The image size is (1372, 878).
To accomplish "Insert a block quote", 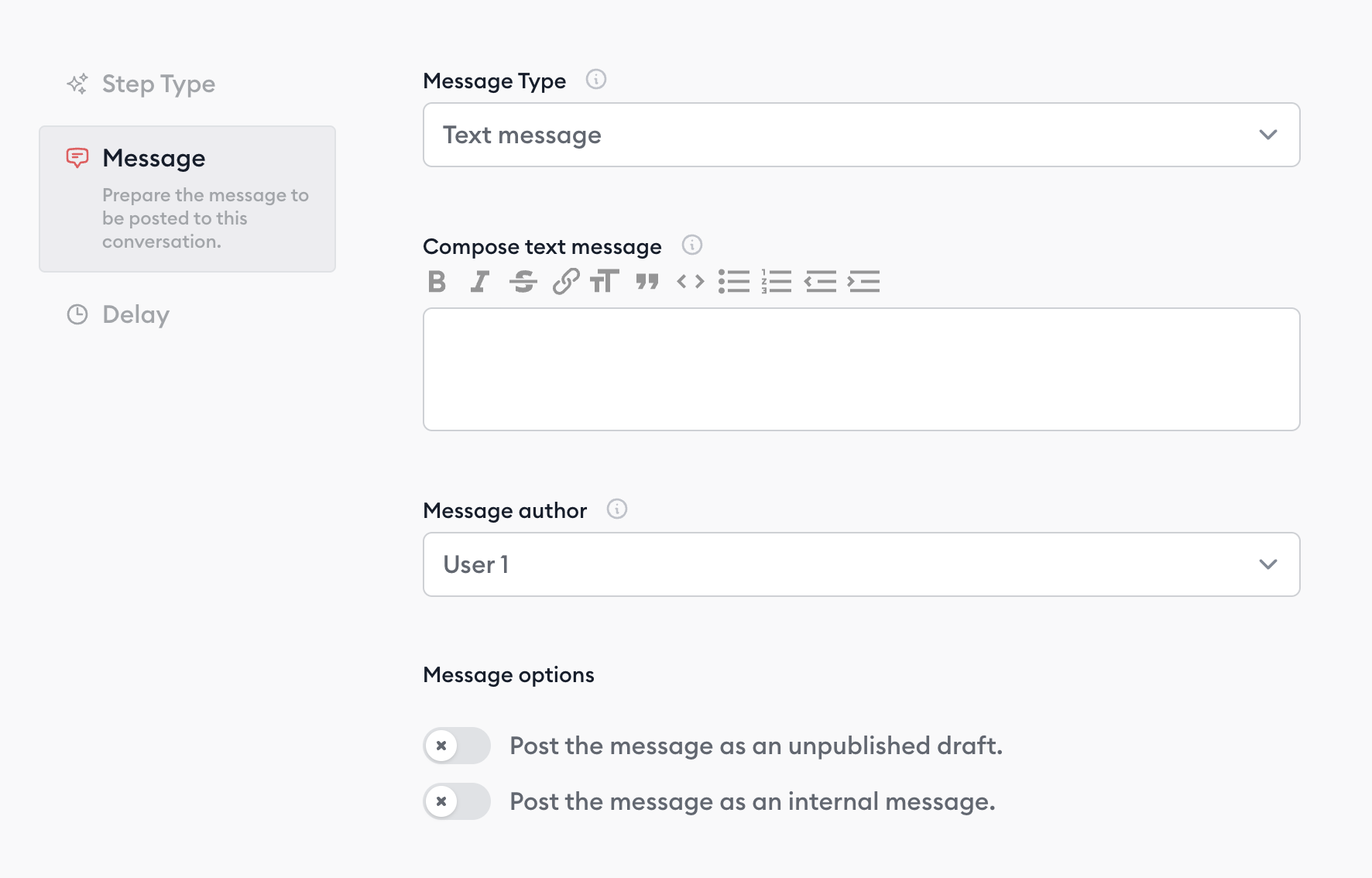I will [647, 282].
